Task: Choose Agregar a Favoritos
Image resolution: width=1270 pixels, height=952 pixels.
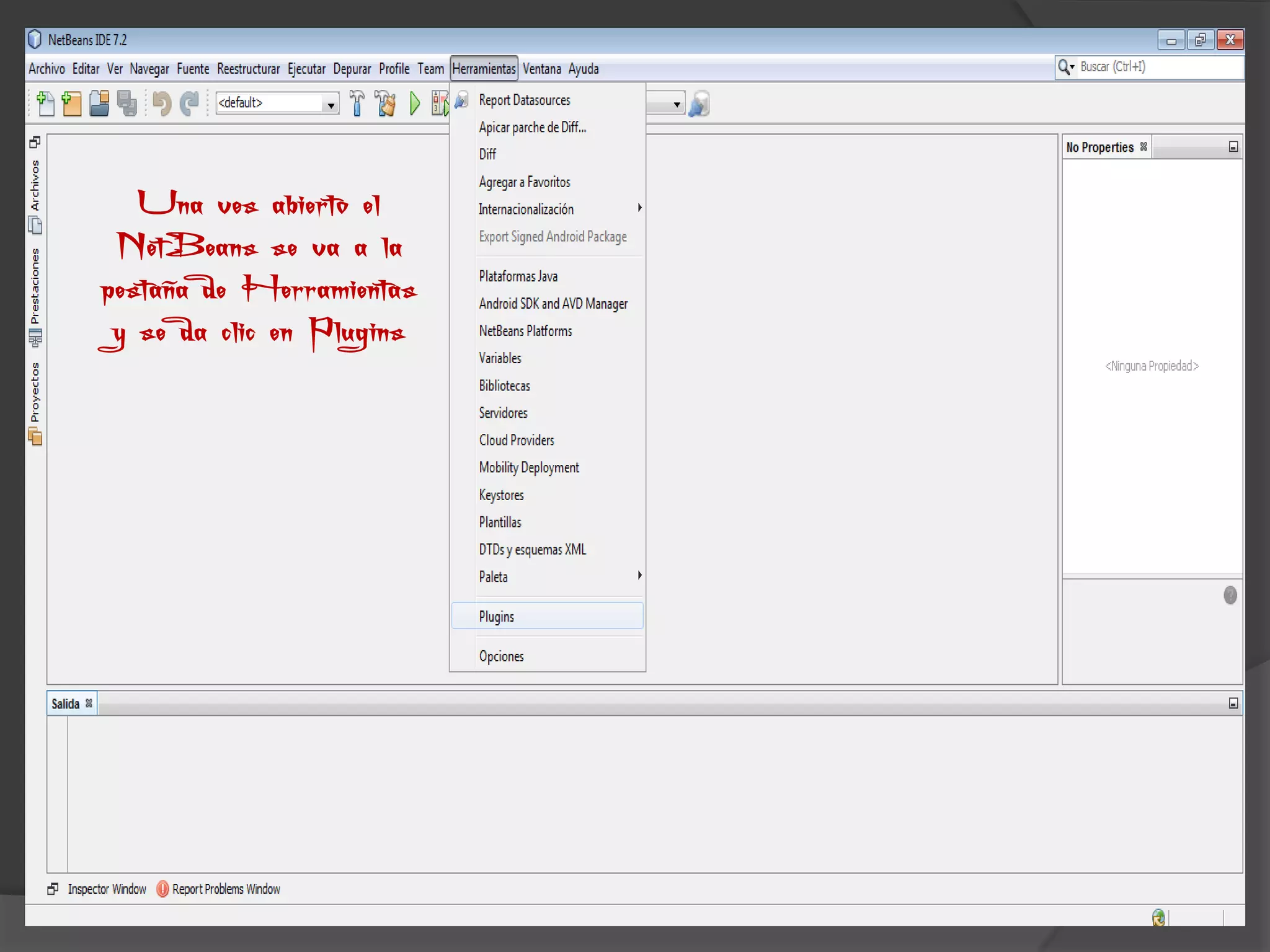Action: click(547, 182)
